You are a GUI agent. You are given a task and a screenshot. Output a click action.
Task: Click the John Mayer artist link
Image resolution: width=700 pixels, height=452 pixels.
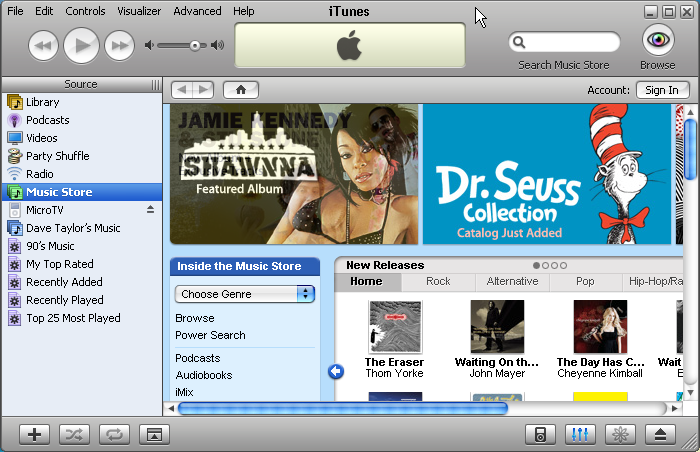[x=497, y=373]
